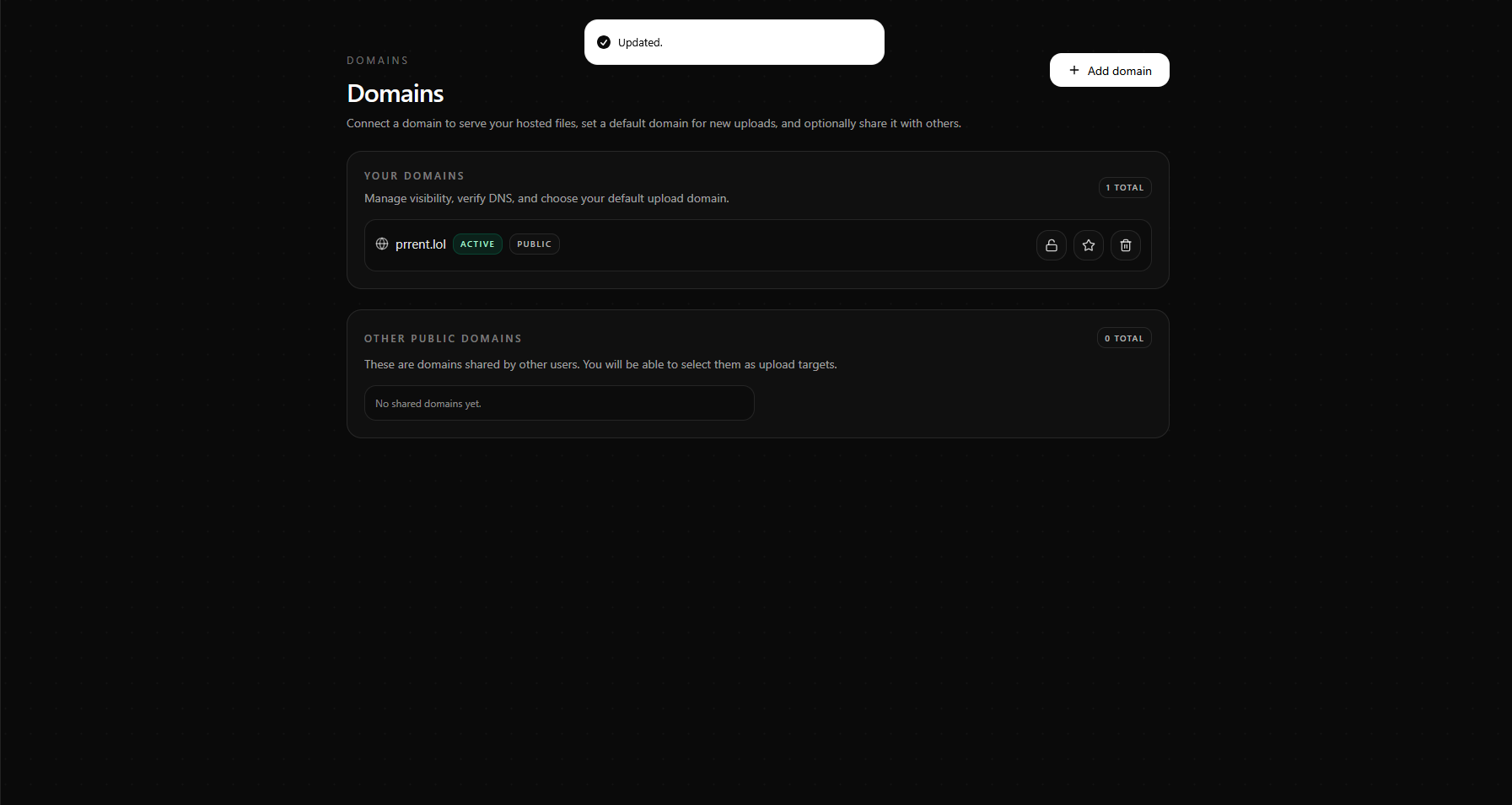Click the green ACTIVE status badge

click(477, 244)
